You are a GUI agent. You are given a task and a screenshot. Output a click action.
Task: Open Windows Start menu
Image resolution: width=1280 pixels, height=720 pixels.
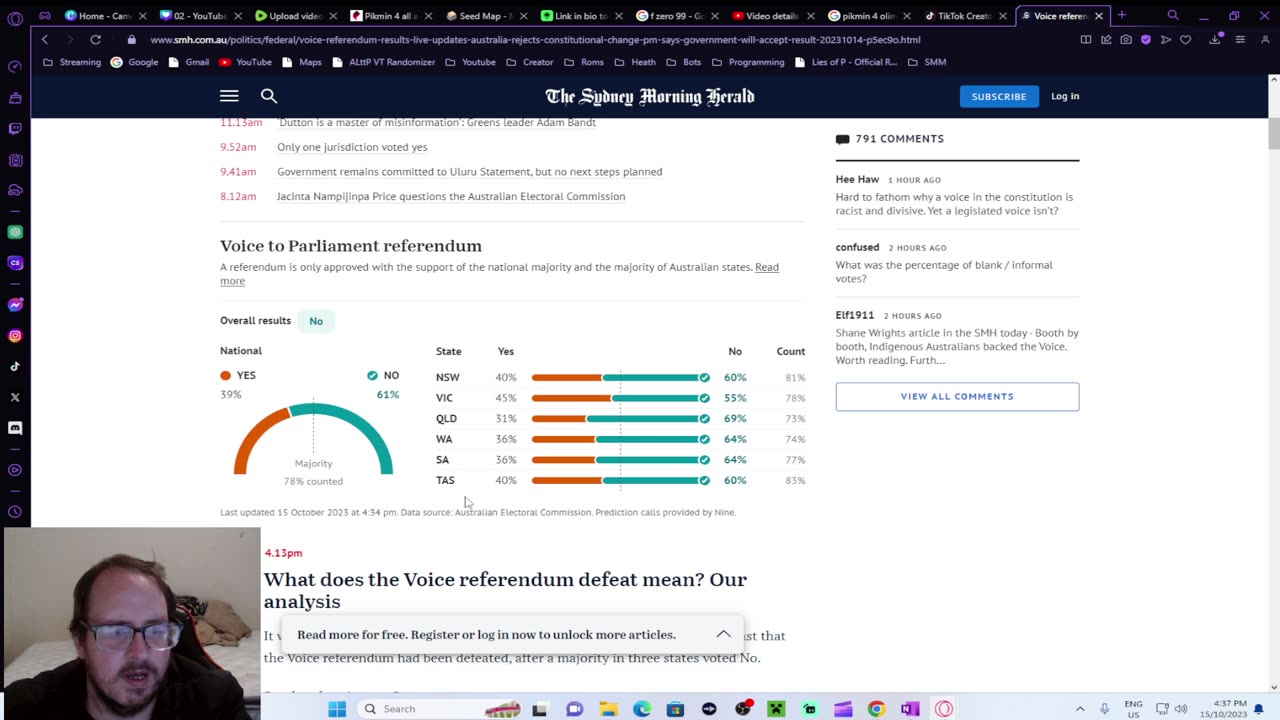point(337,709)
